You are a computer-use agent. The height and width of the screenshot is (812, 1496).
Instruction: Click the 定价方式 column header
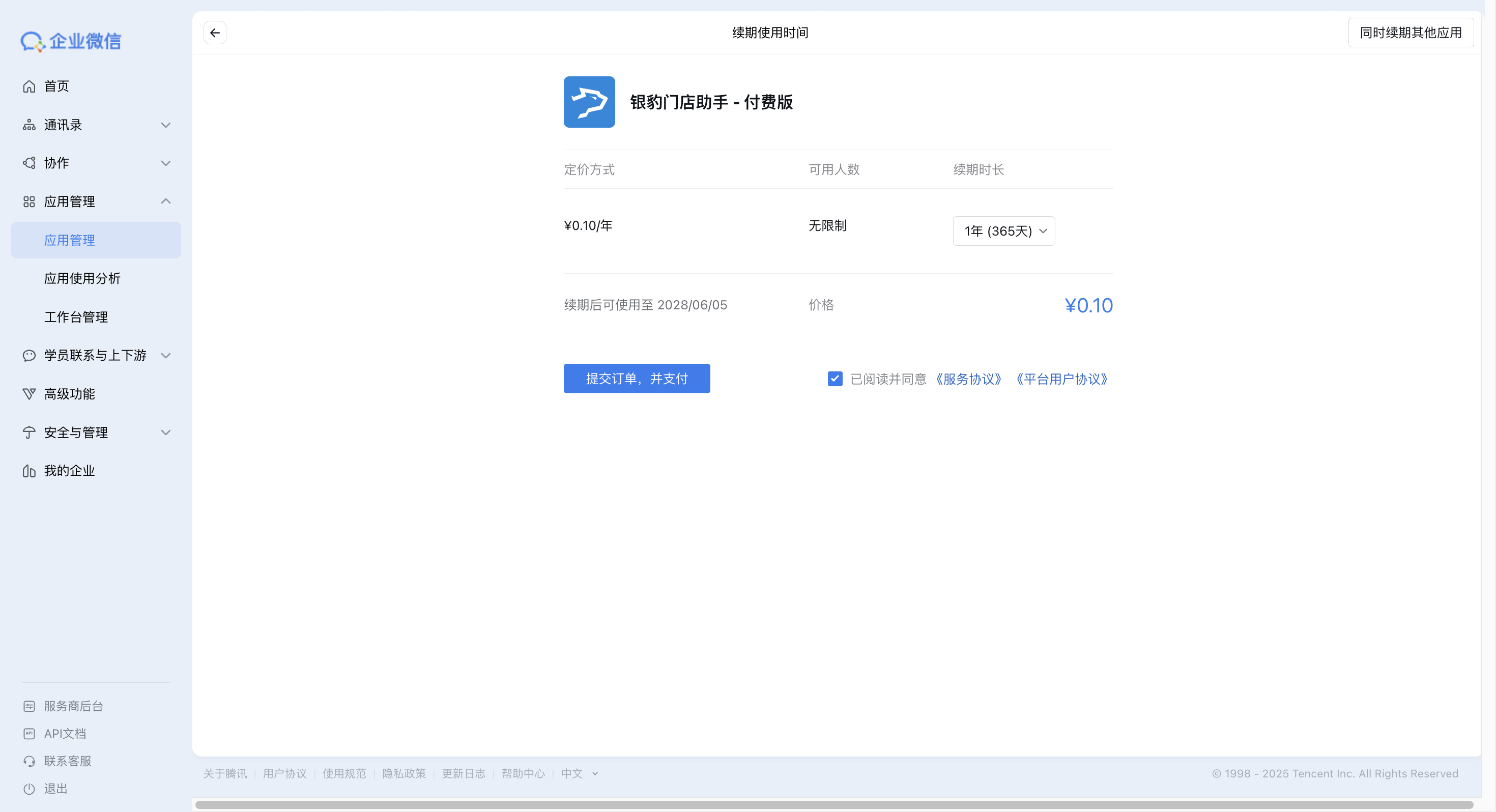click(x=589, y=169)
